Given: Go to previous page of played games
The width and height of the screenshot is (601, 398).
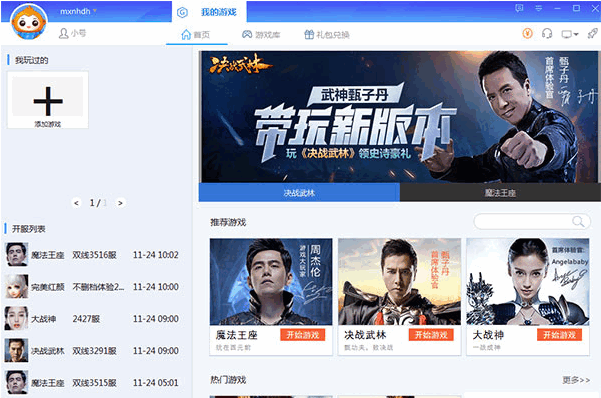Looking at the screenshot, I should (76, 203).
